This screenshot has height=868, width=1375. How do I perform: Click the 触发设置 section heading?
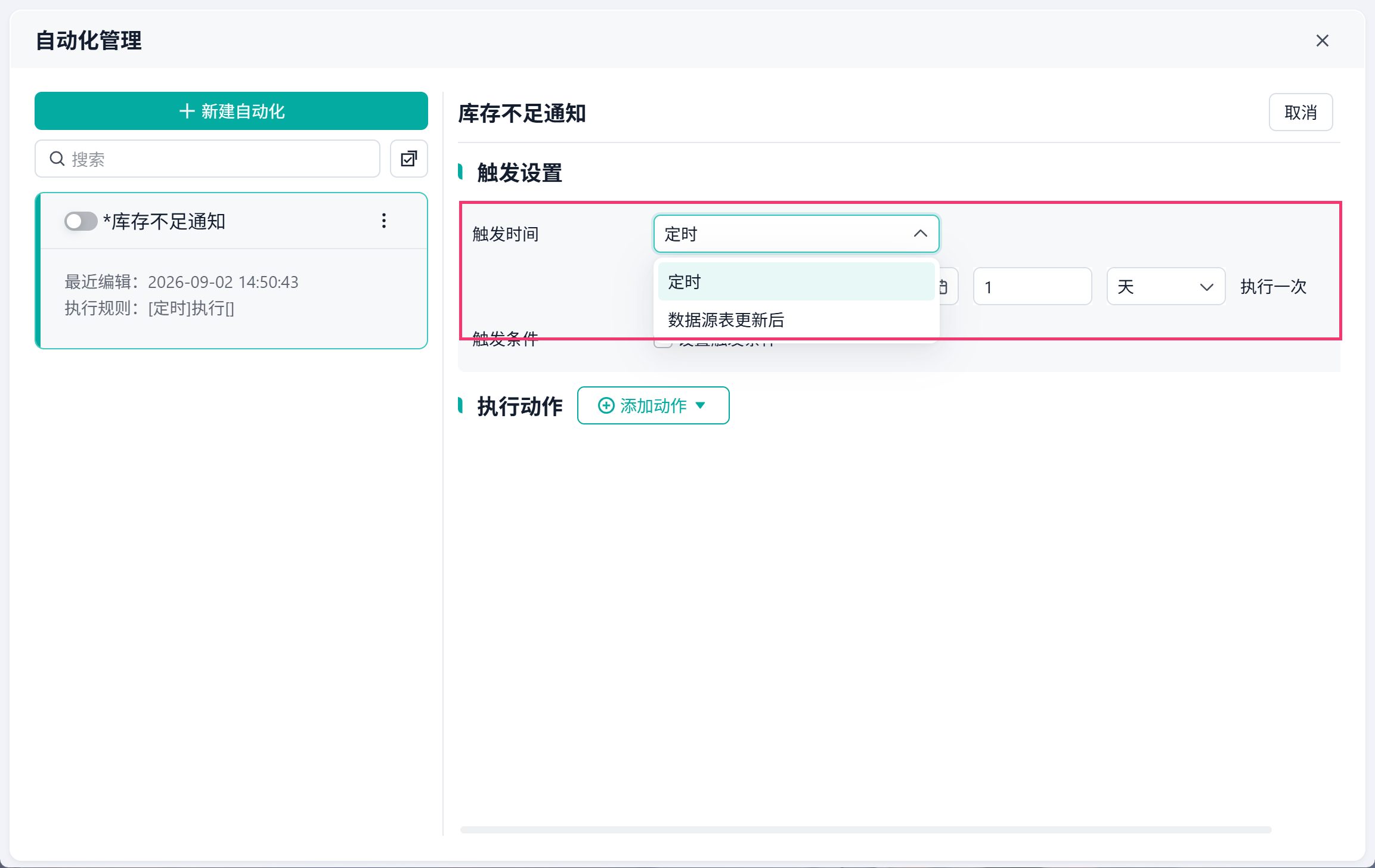pos(519,173)
